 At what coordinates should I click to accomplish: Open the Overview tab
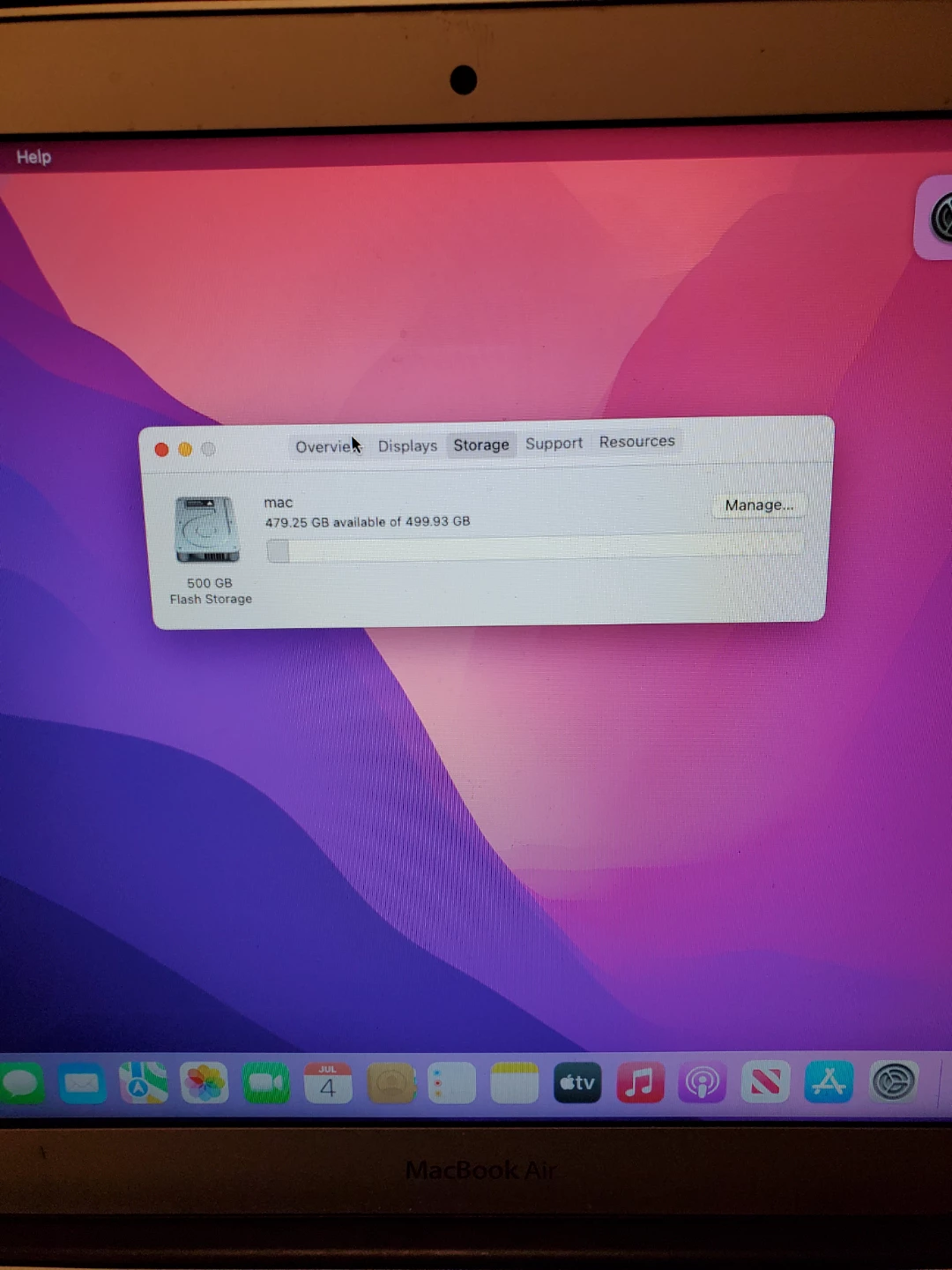tap(327, 447)
